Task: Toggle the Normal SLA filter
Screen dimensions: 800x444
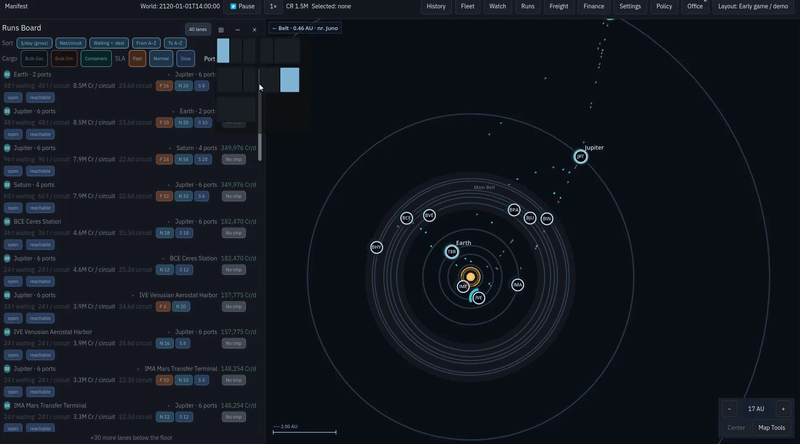Action: 161,59
